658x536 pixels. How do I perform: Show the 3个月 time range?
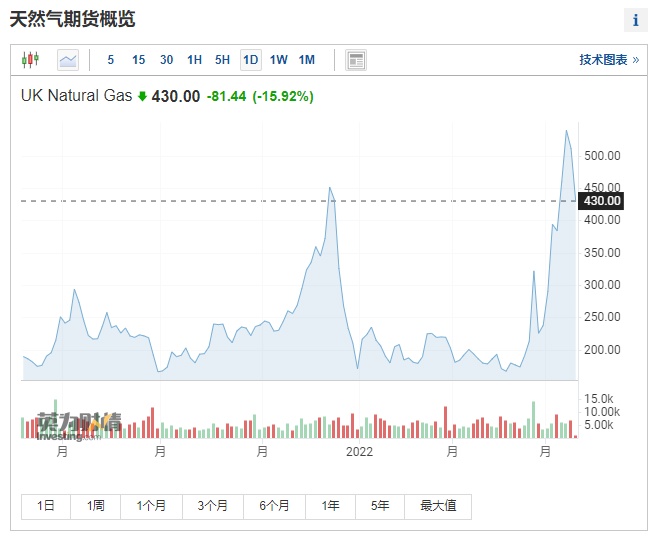coord(212,506)
